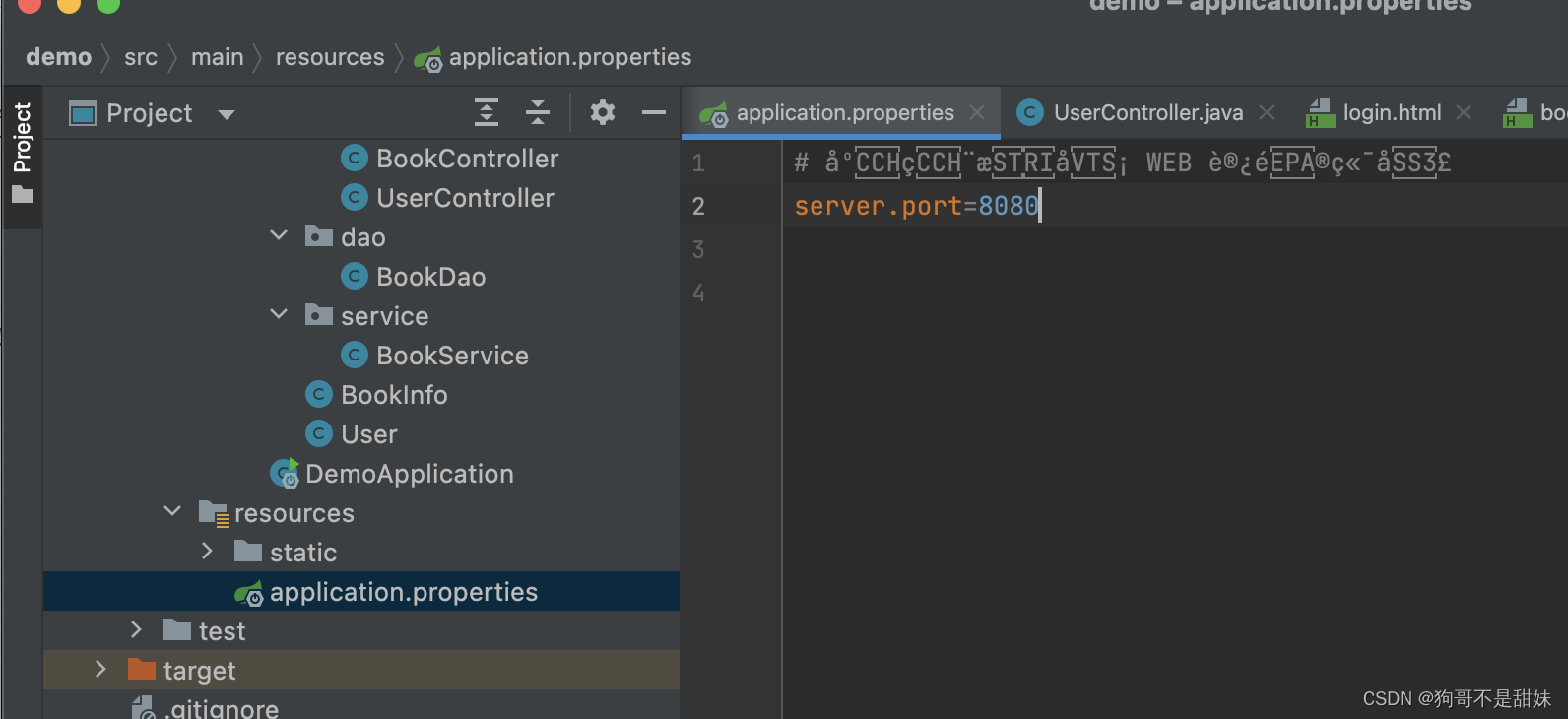This screenshot has height=719, width=1568.
Task: Collapse the resources folder
Action: tap(172, 512)
